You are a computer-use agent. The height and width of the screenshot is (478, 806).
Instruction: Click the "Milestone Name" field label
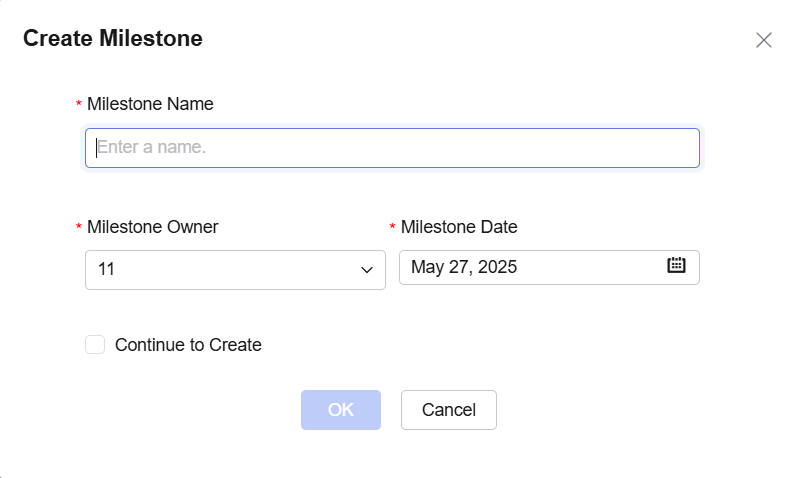pos(150,103)
